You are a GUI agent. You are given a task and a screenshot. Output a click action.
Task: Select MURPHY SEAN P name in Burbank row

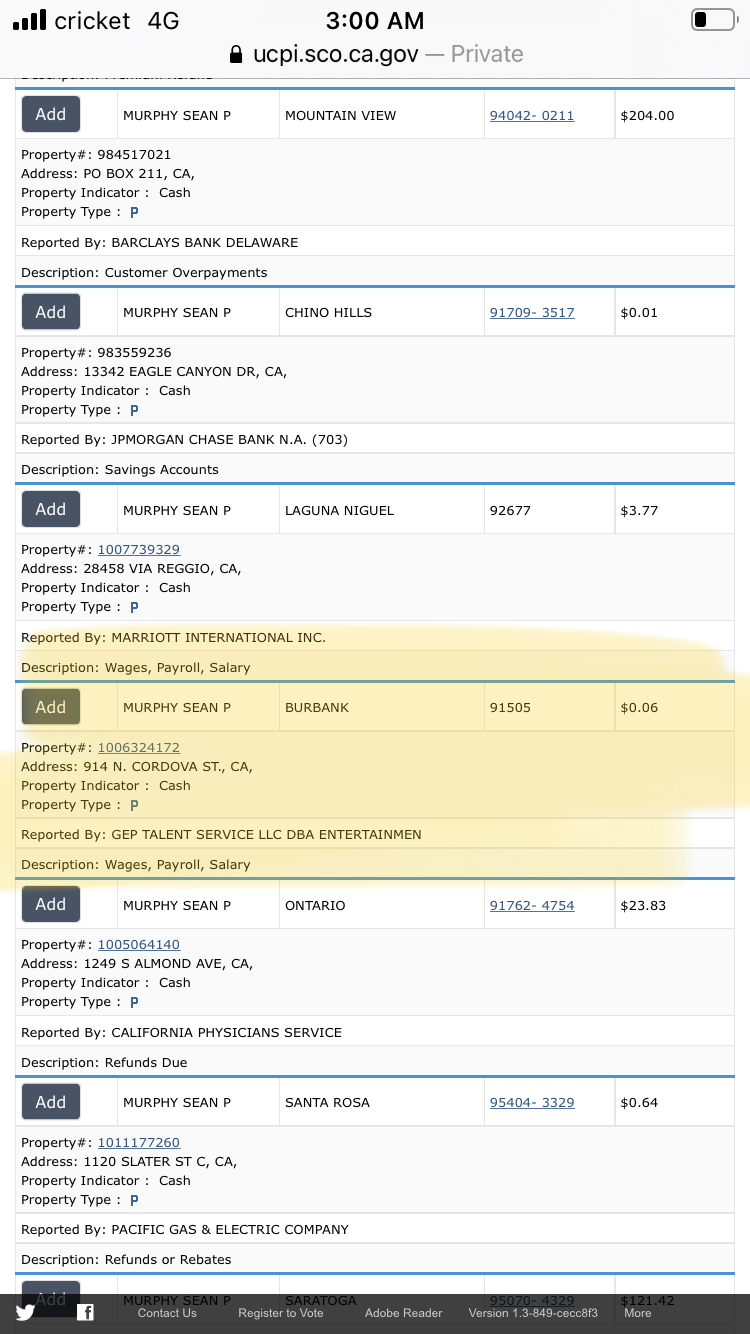(x=177, y=707)
